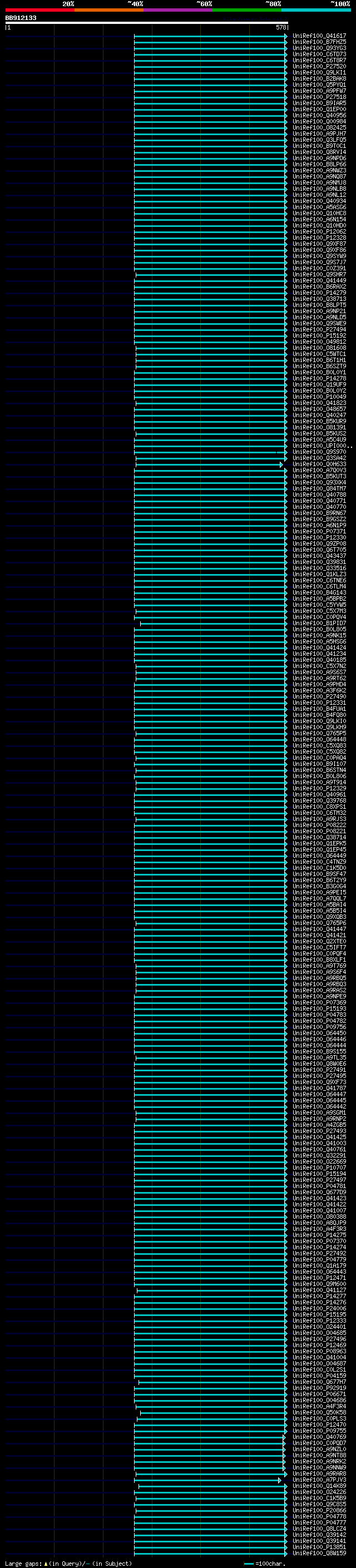The width and height of the screenshot is (356, 1568).
Task: Open the UniRef100_Q93YG3 hit label
Action: click(x=319, y=48)
